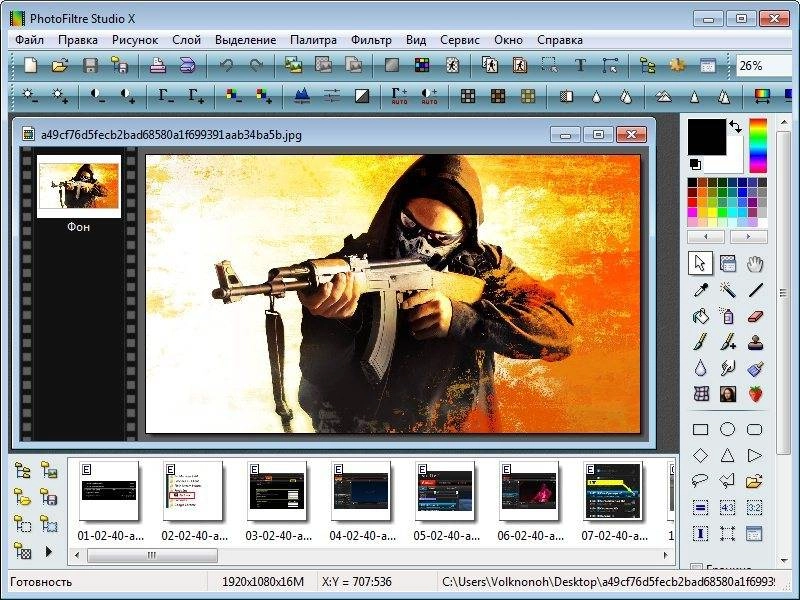Open thumbnail 01-02-40-a... in explorer

[109, 491]
